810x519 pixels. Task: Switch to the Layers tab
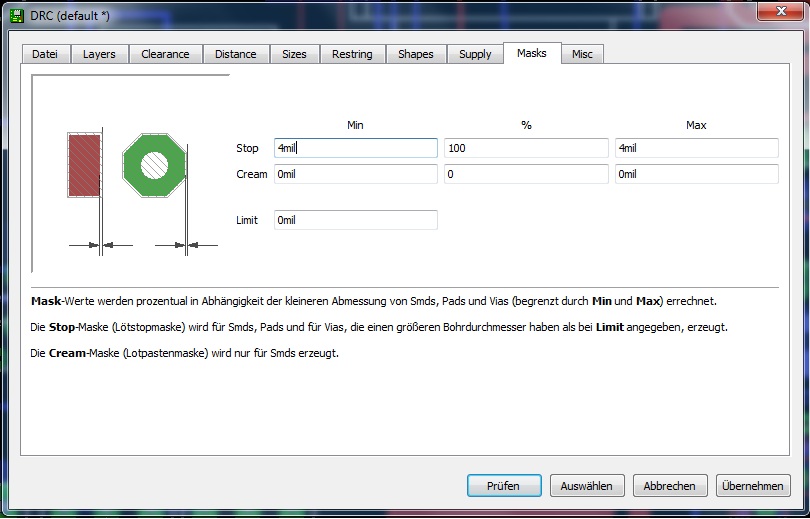tap(99, 54)
